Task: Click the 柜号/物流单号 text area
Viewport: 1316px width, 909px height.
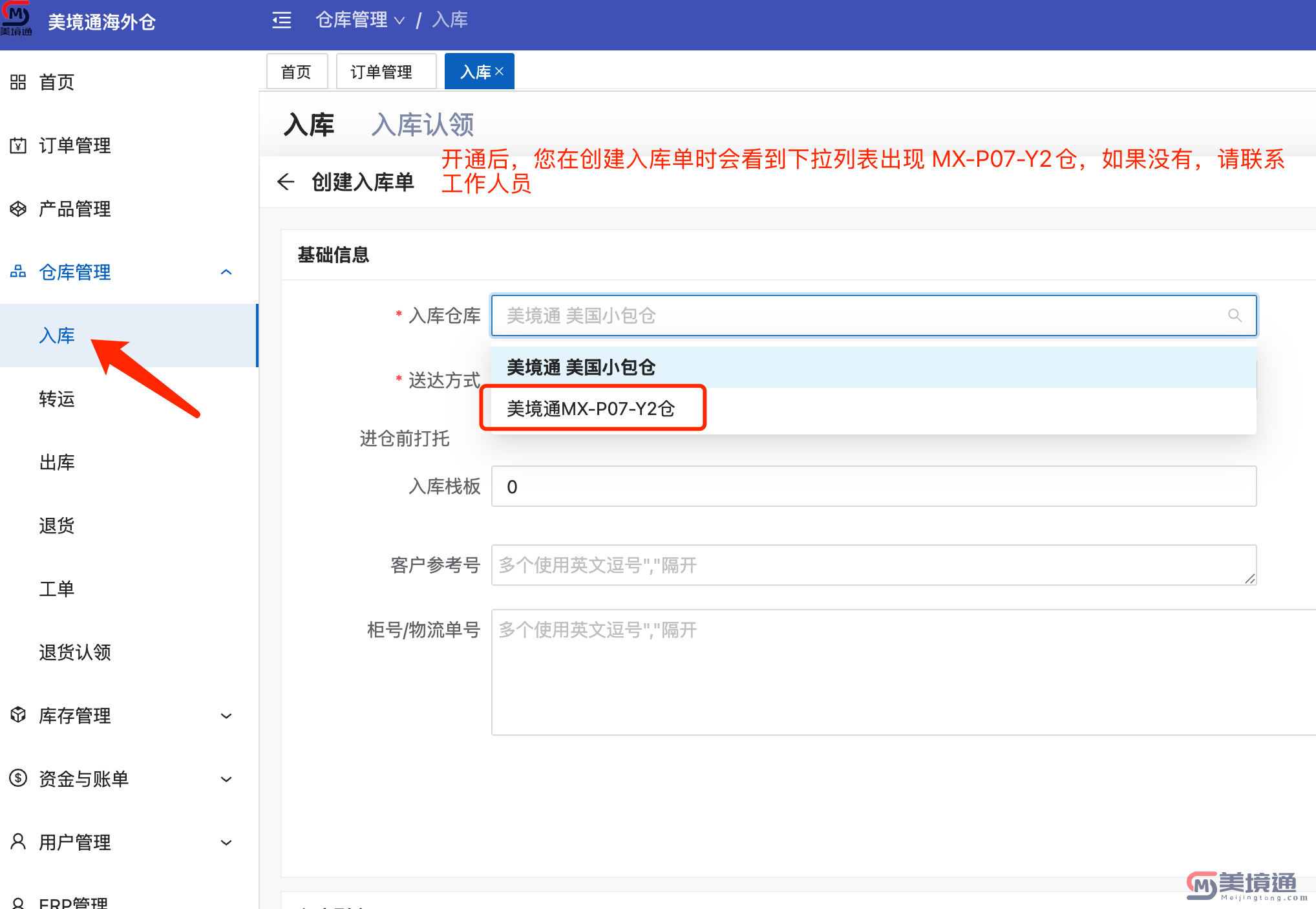Action: point(904,672)
